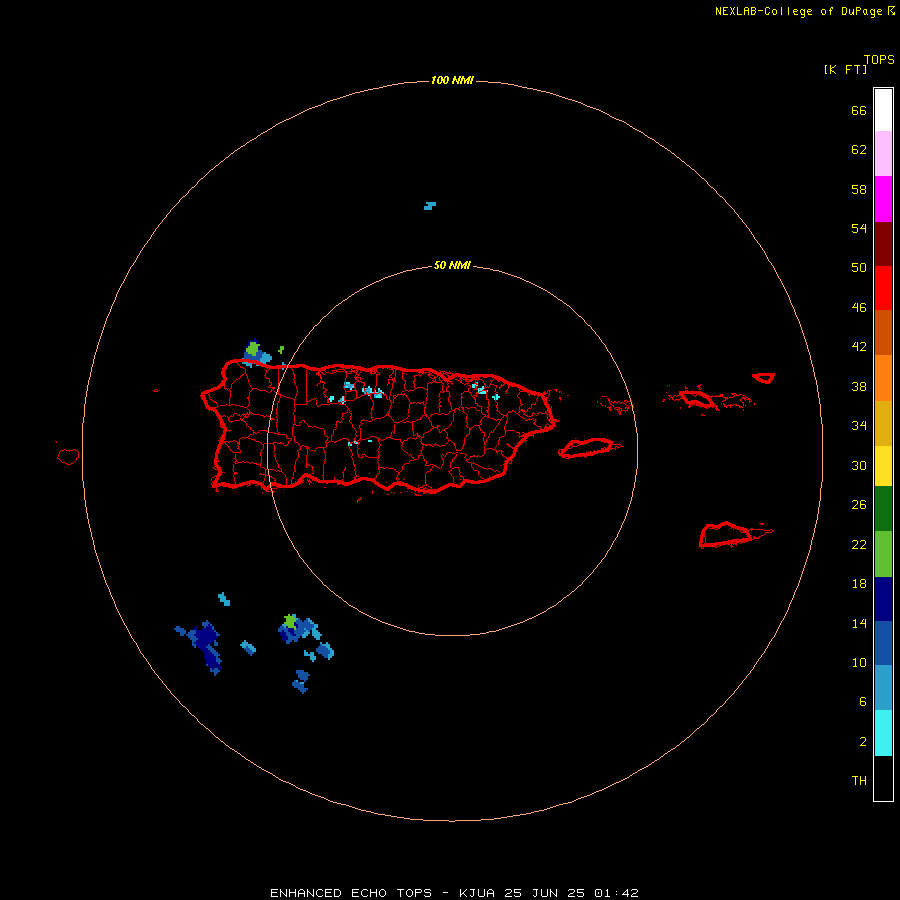Click the '26' legend value
The height and width of the screenshot is (900, 900).
click(859, 505)
